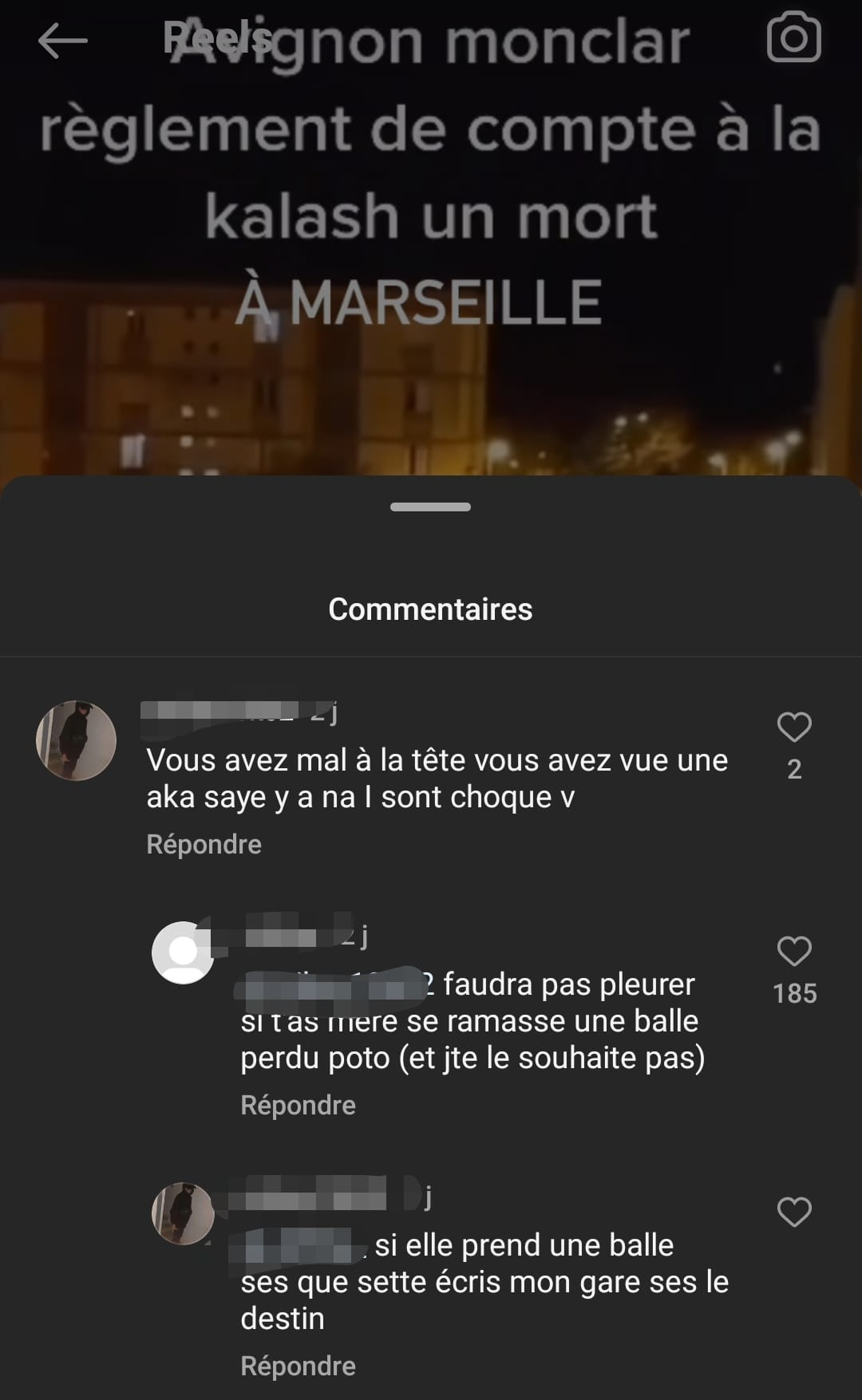Screen dimensions: 862x1400
Task: Tap the back arrow icon
Action: click(62, 40)
